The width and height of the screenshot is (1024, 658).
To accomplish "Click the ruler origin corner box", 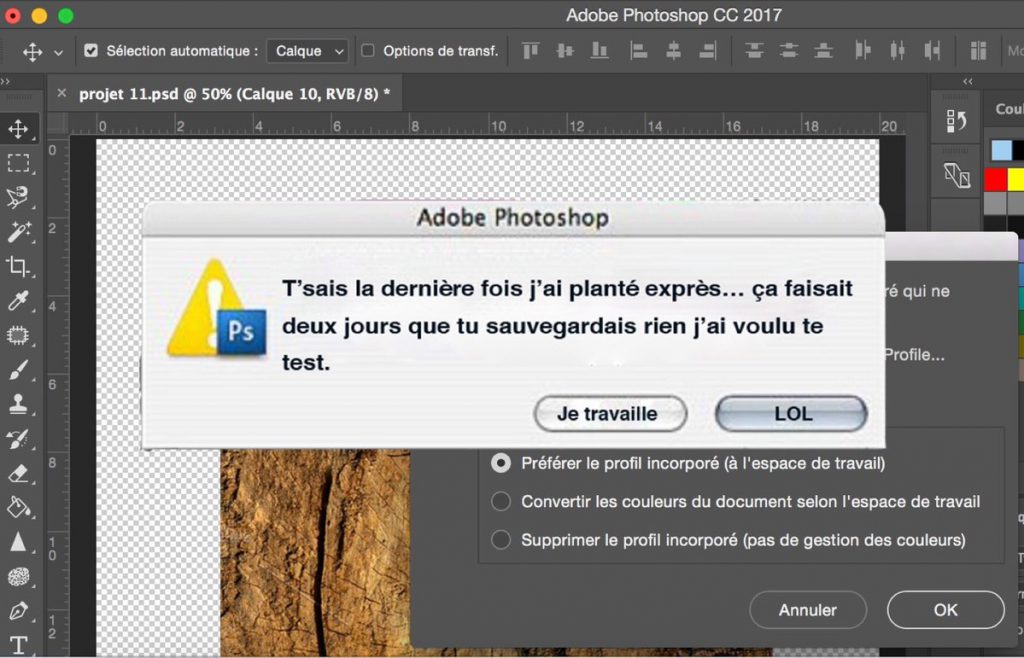I will point(57,125).
